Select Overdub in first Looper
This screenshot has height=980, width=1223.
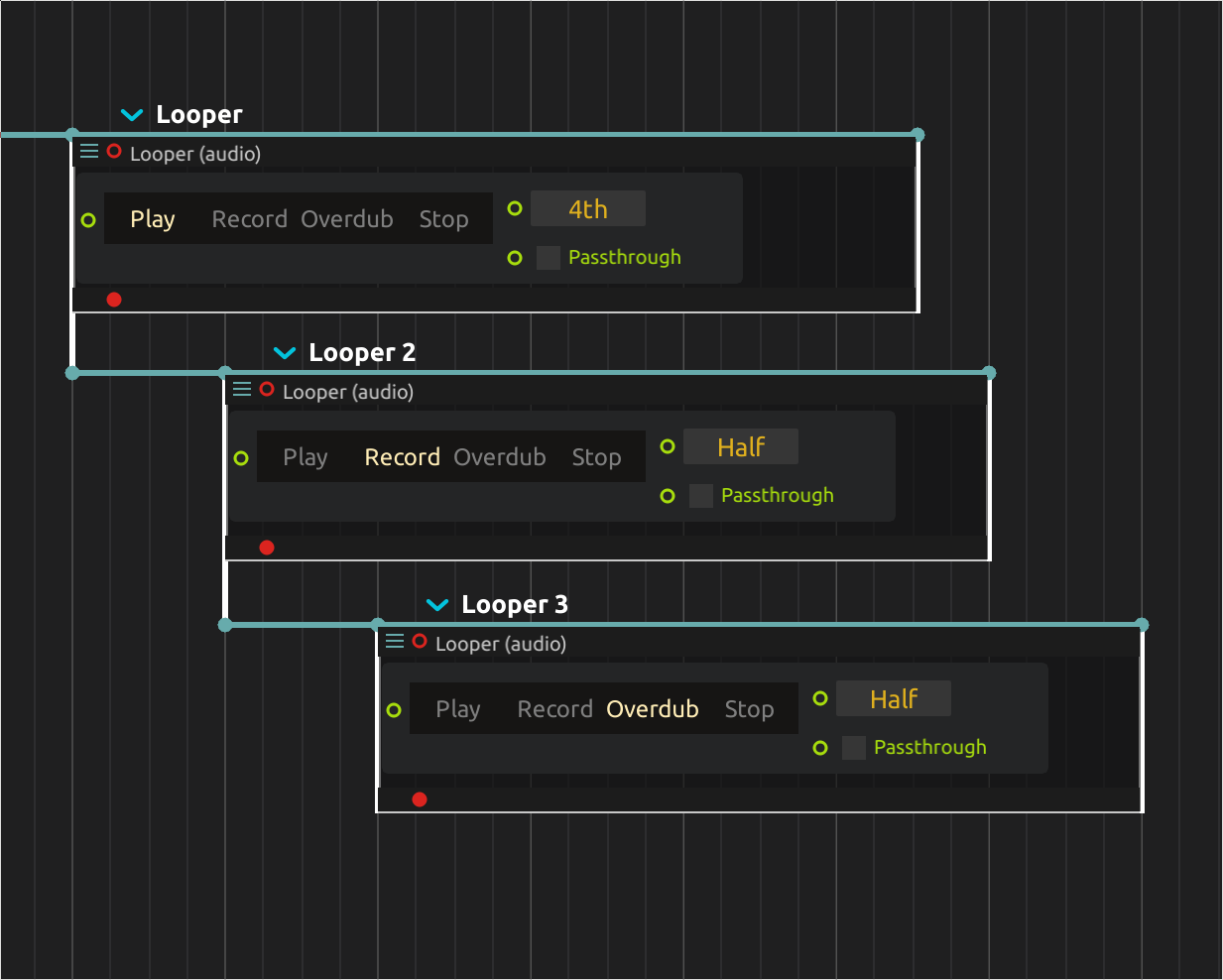[x=347, y=219]
